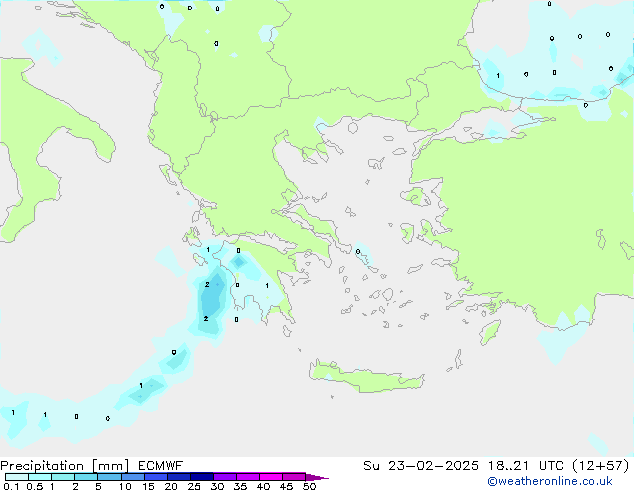This screenshot has height=490, width=634.
Task: Click the island of Crete on map
Action: 366,377
